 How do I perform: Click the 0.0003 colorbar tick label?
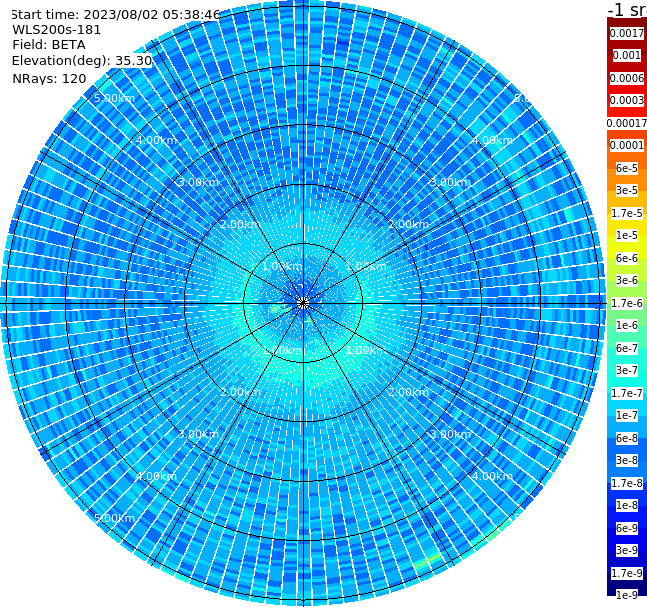(x=627, y=100)
